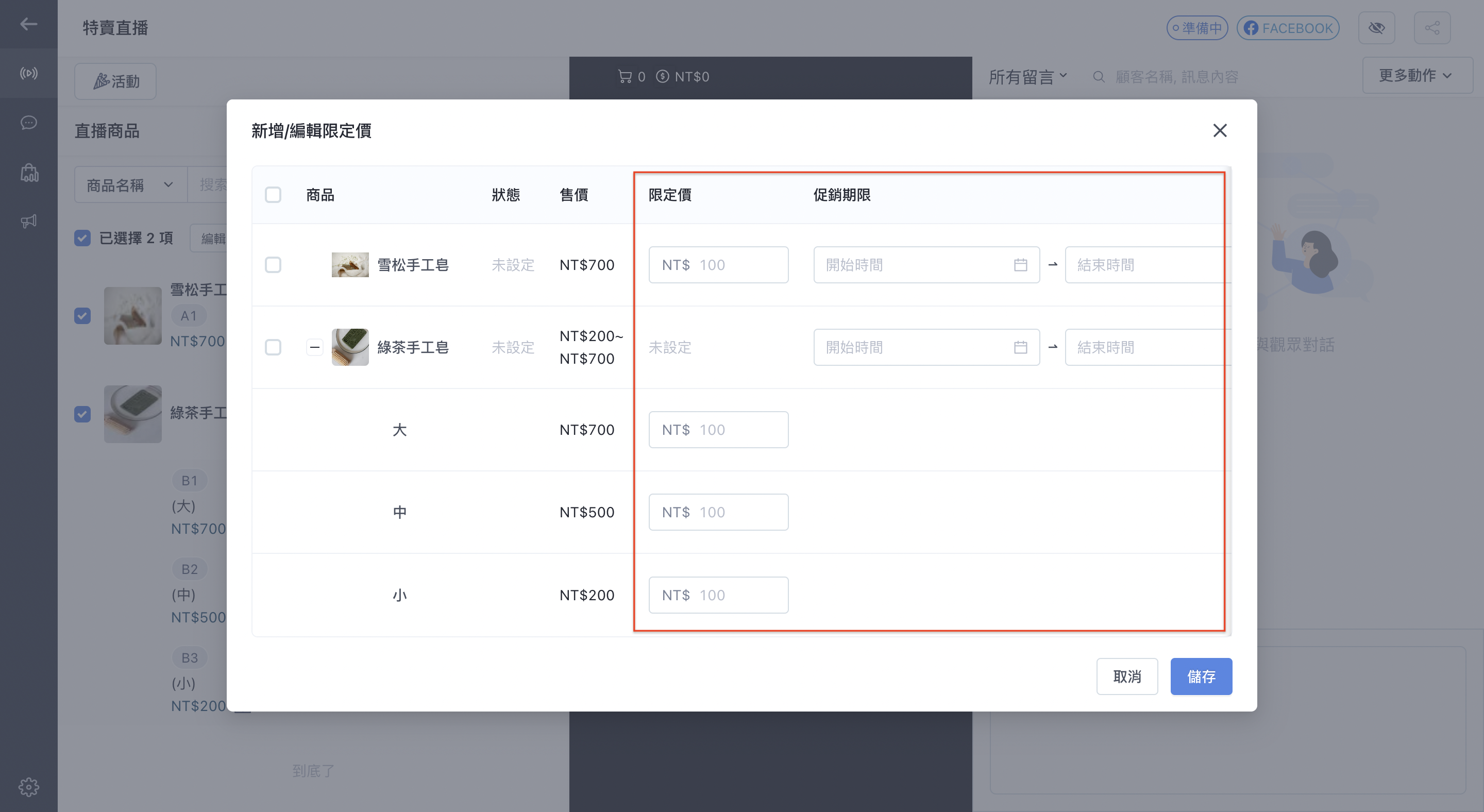Screen dimensions: 1484x812
Task: Click the 促銷期限 column header
Action: 841,195
